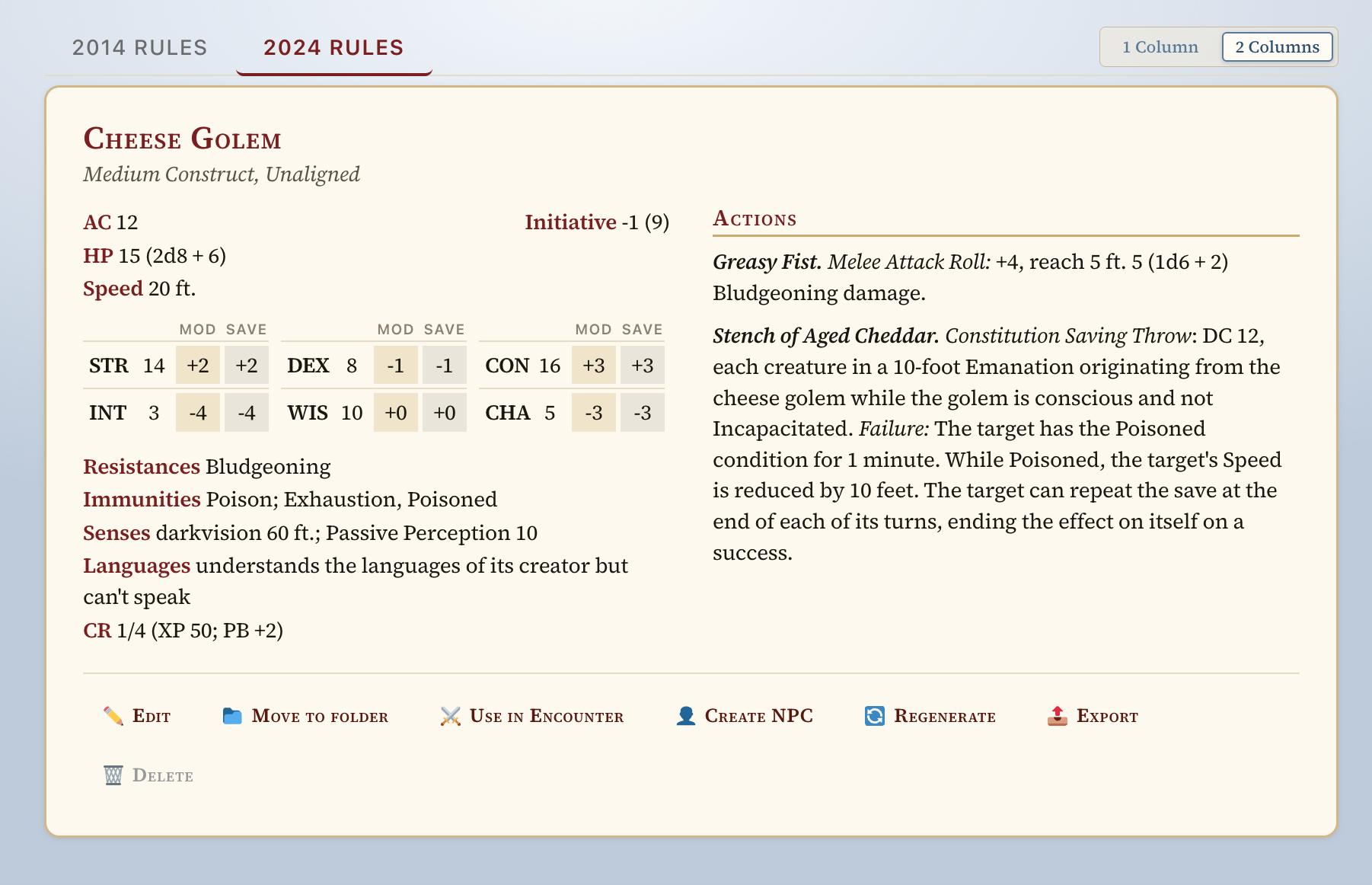Click the WIS mod +0 cell

[396, 413]
